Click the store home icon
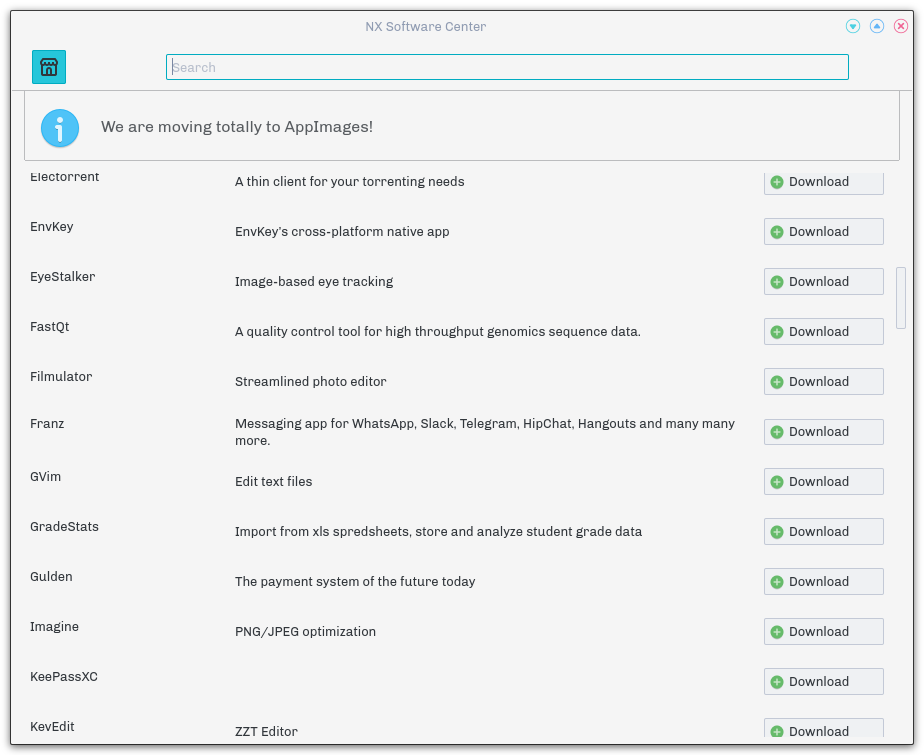Image resolution: width=924 pixels, height=755 pixels. 49,67
